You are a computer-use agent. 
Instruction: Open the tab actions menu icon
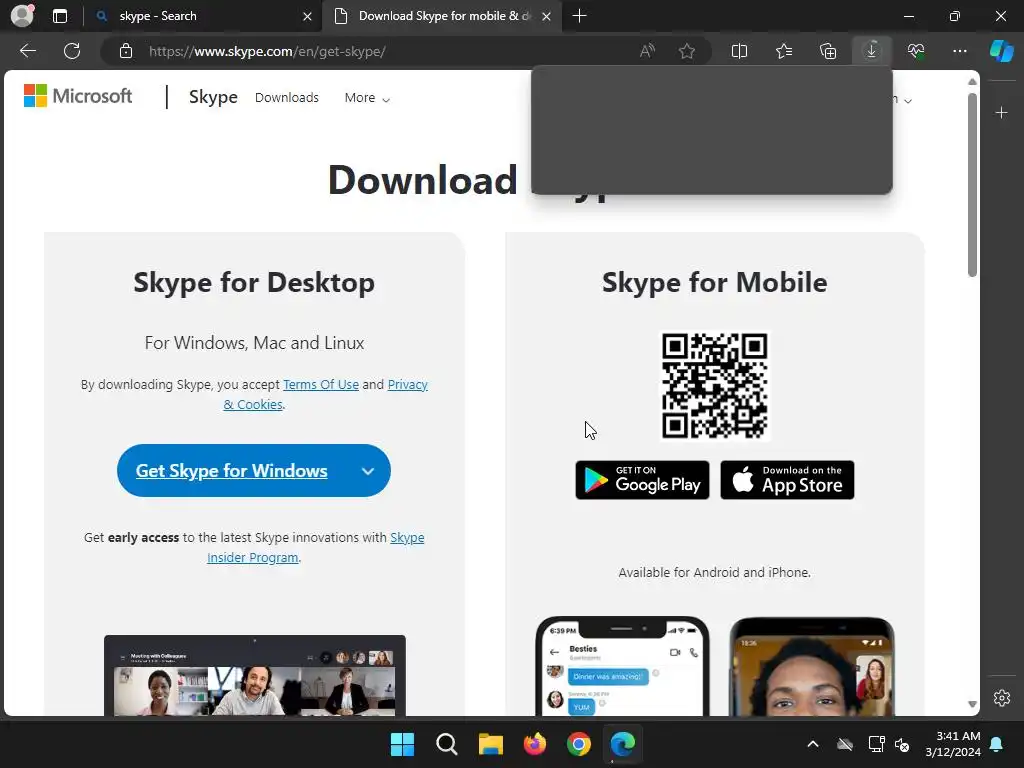[x=60, y=16]
